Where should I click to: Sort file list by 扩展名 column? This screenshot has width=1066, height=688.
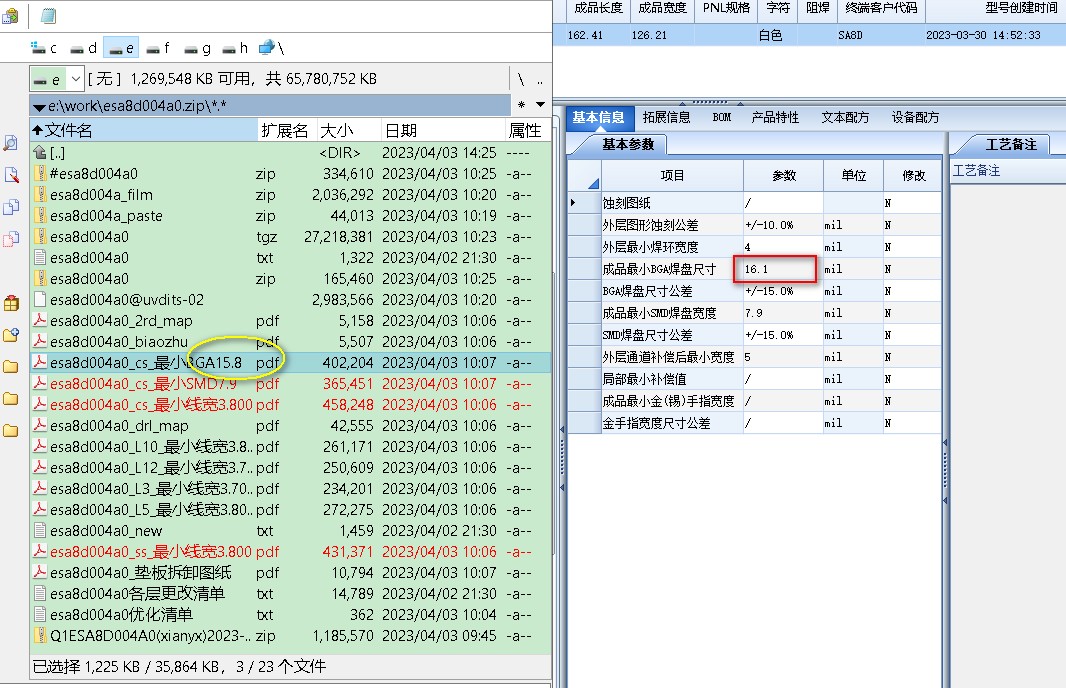pos(288,130)
